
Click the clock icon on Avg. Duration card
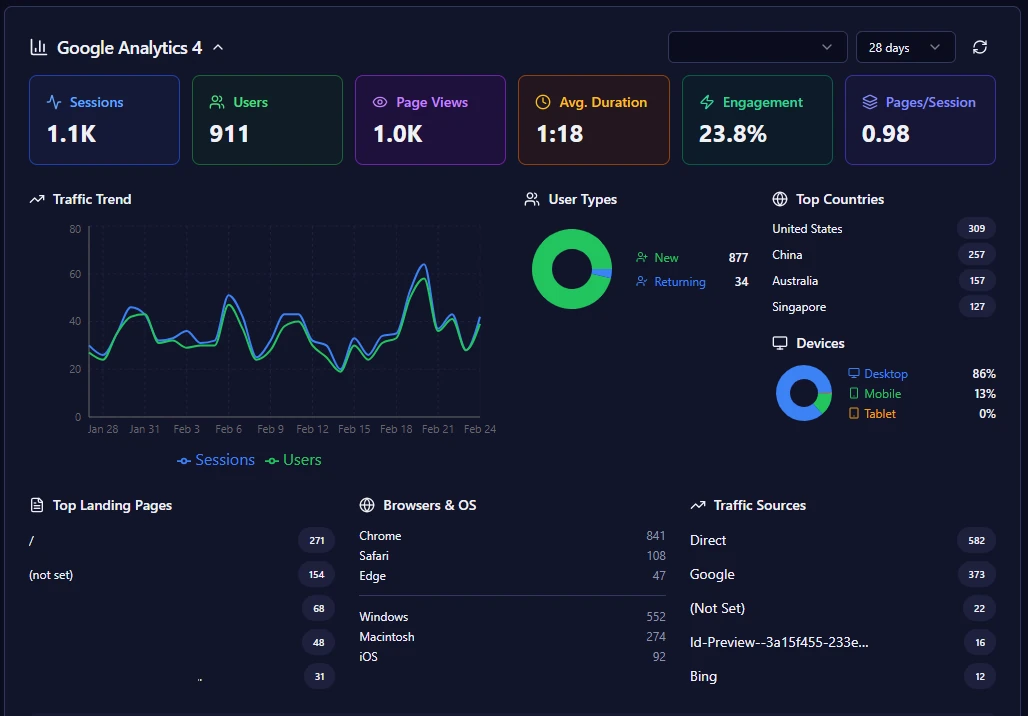541,102
